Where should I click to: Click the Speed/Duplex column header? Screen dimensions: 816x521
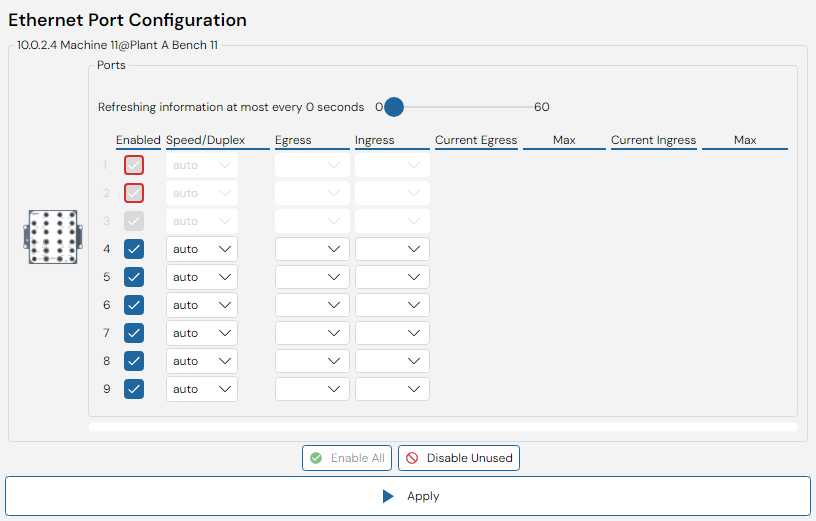tap(206, 140)
